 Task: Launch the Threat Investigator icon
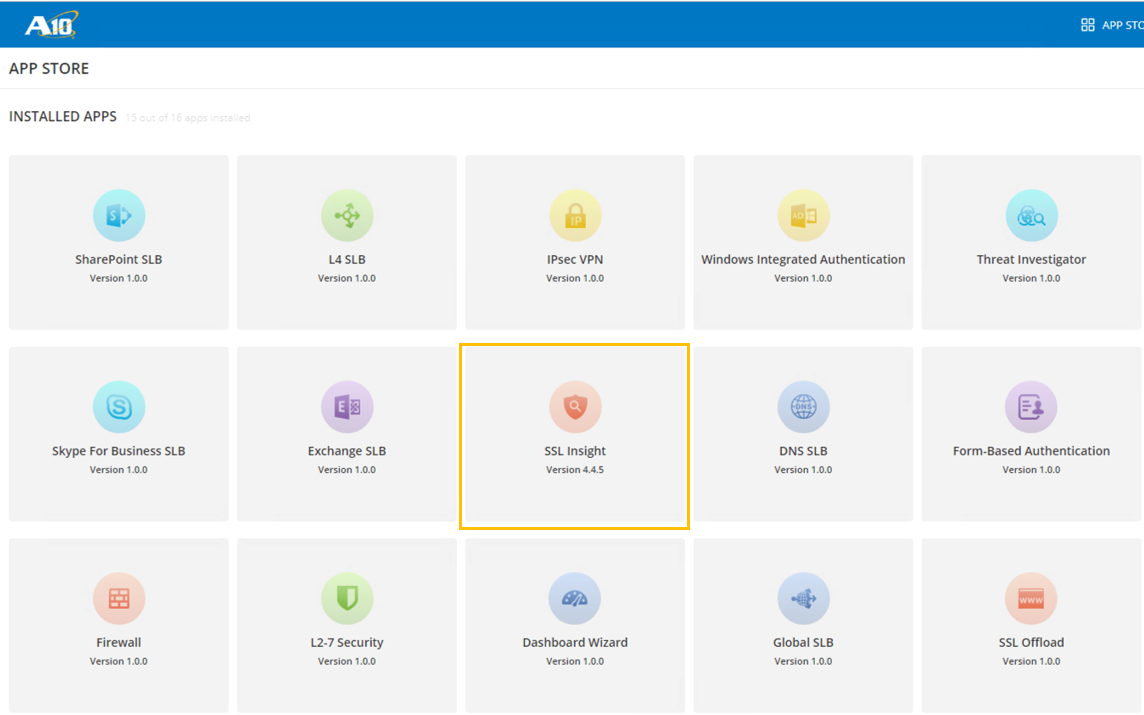tap(1032, 215)
